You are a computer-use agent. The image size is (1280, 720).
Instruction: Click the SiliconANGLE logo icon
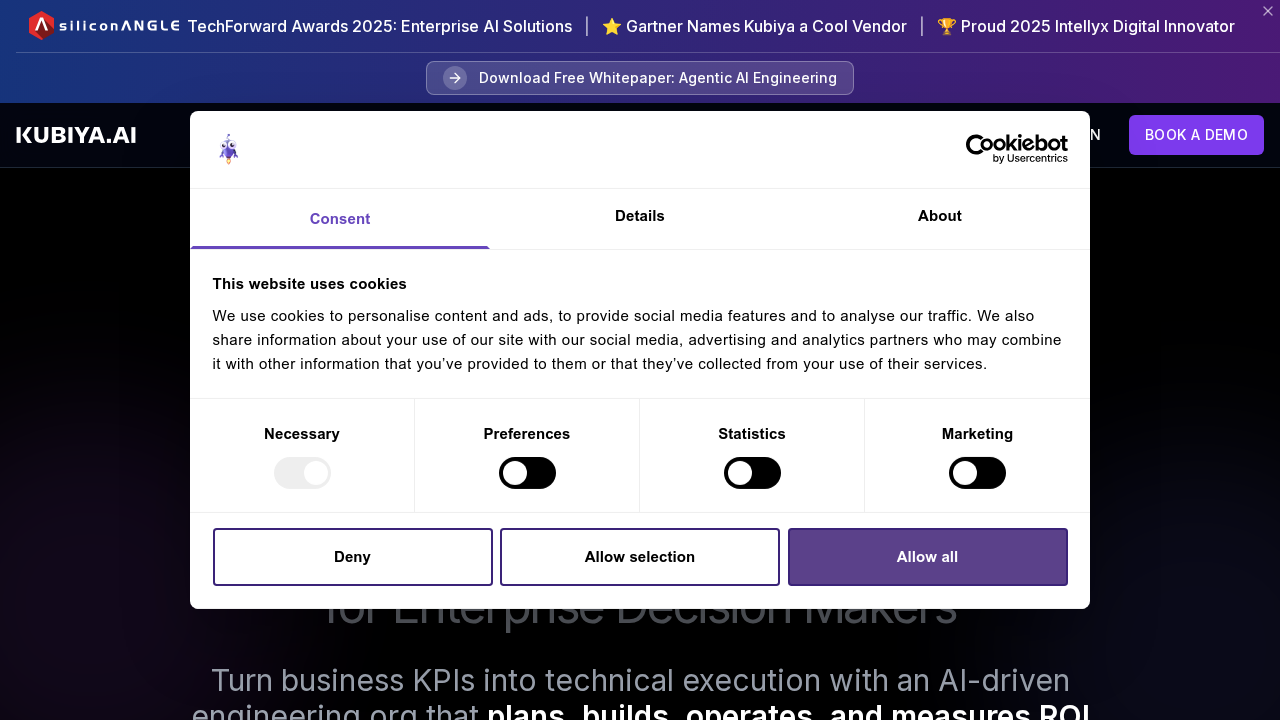click(x=40, y=25)
